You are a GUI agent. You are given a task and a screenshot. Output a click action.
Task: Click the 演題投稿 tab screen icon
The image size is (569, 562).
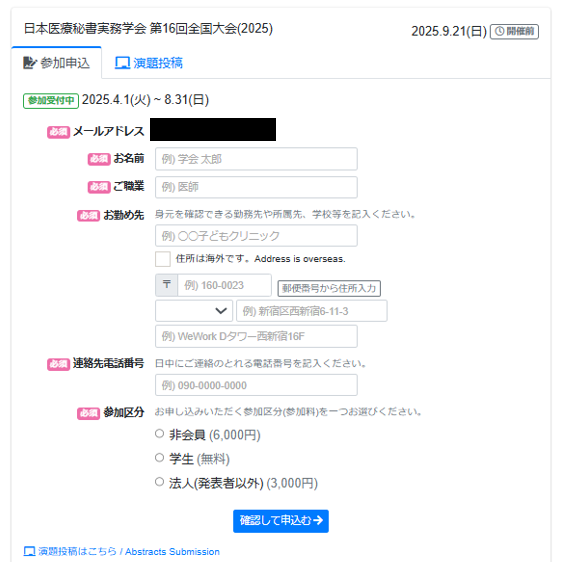(x=122, y=63)
